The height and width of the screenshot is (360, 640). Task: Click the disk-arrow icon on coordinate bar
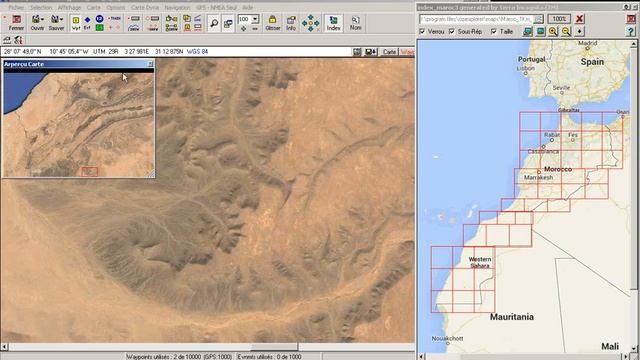371,52
